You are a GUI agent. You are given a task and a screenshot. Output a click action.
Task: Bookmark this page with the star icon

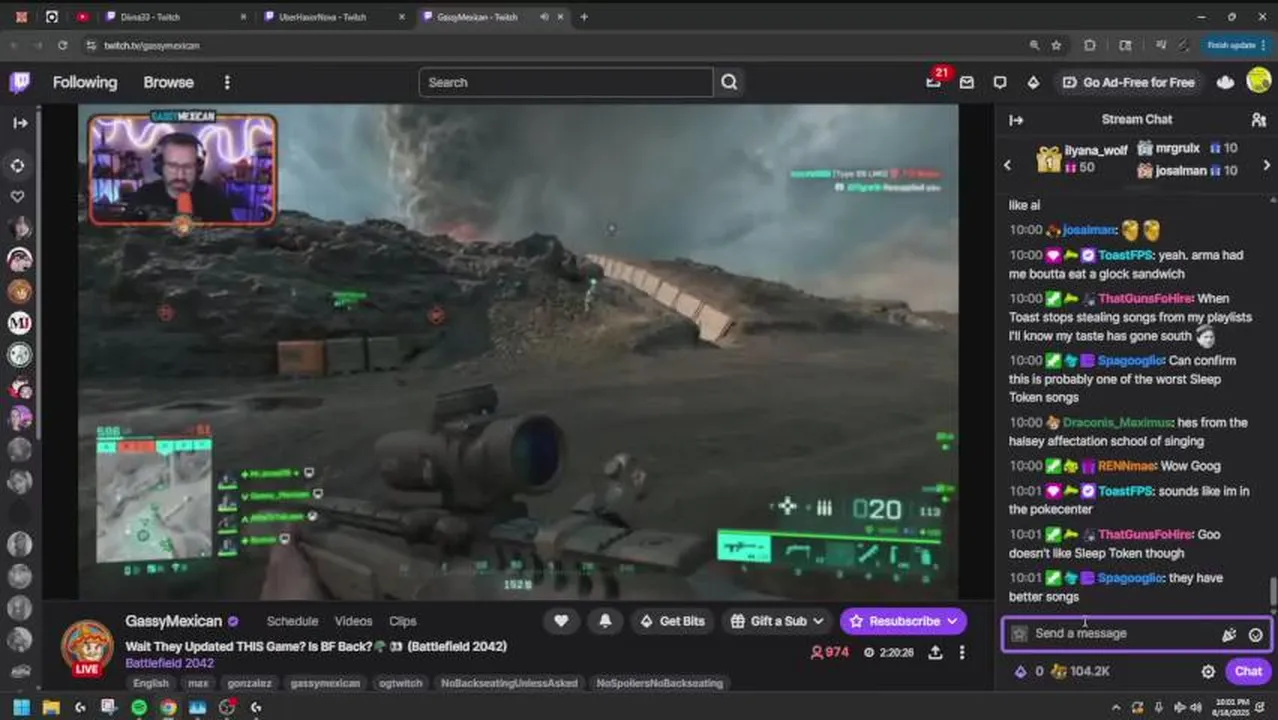[1057, 45]
